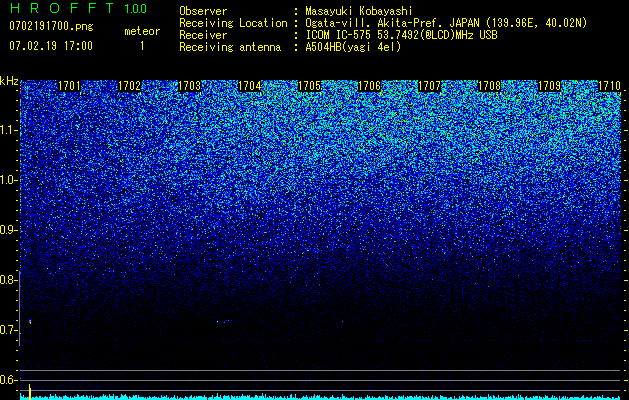The width and height of the screenshot is (629, 400).
Task: Click the 1.0 frequency axis label
Action: [8, 180]
